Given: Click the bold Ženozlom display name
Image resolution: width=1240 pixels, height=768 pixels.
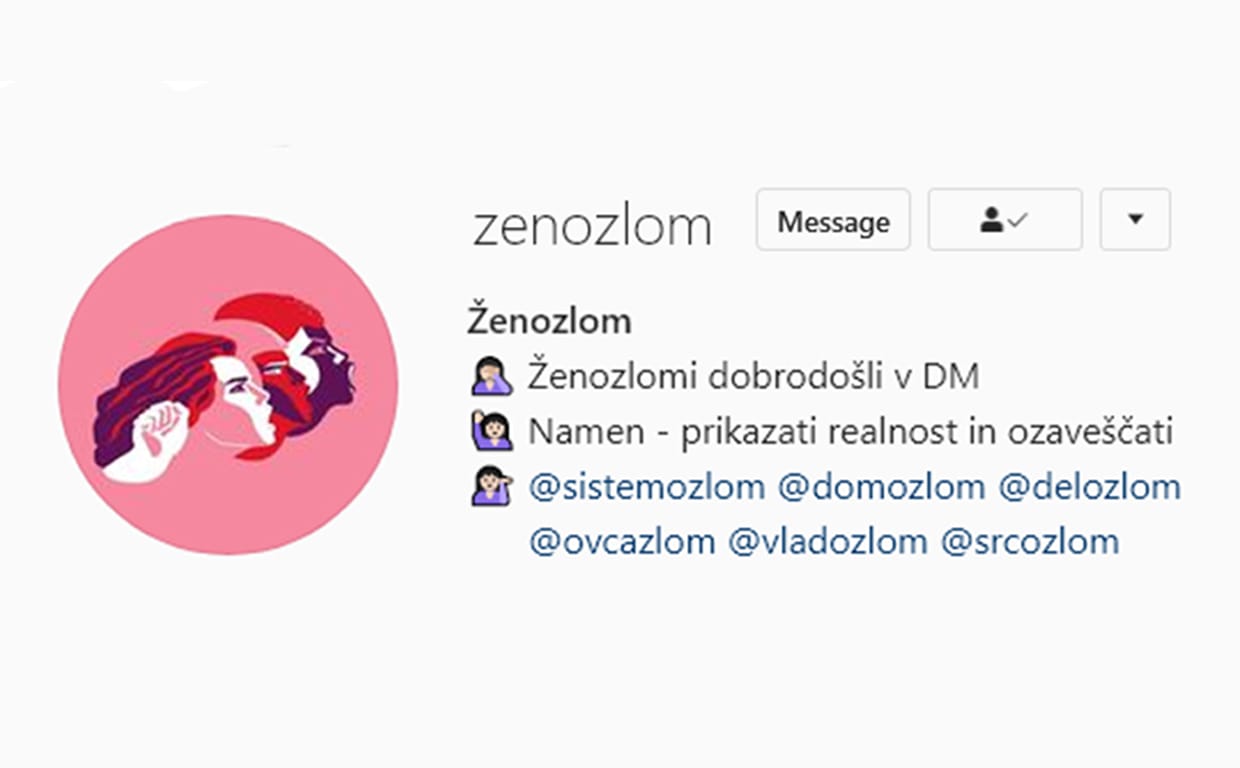Looking at the screenshot, I should 550,321.
